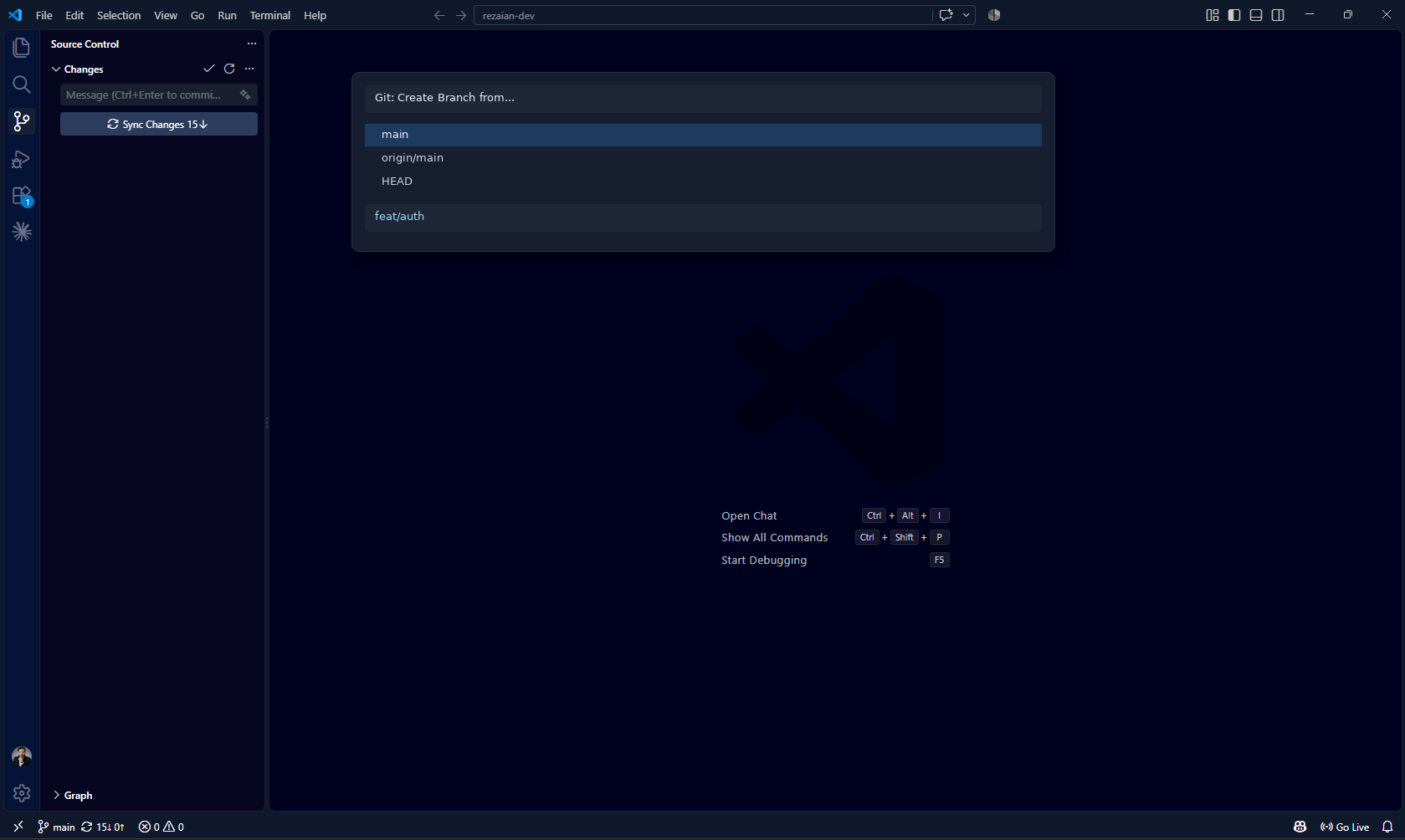This screenshot has height=840, width=1405.
Task: Click the Sync Changes 15 button
Action: tap(159, 124)
